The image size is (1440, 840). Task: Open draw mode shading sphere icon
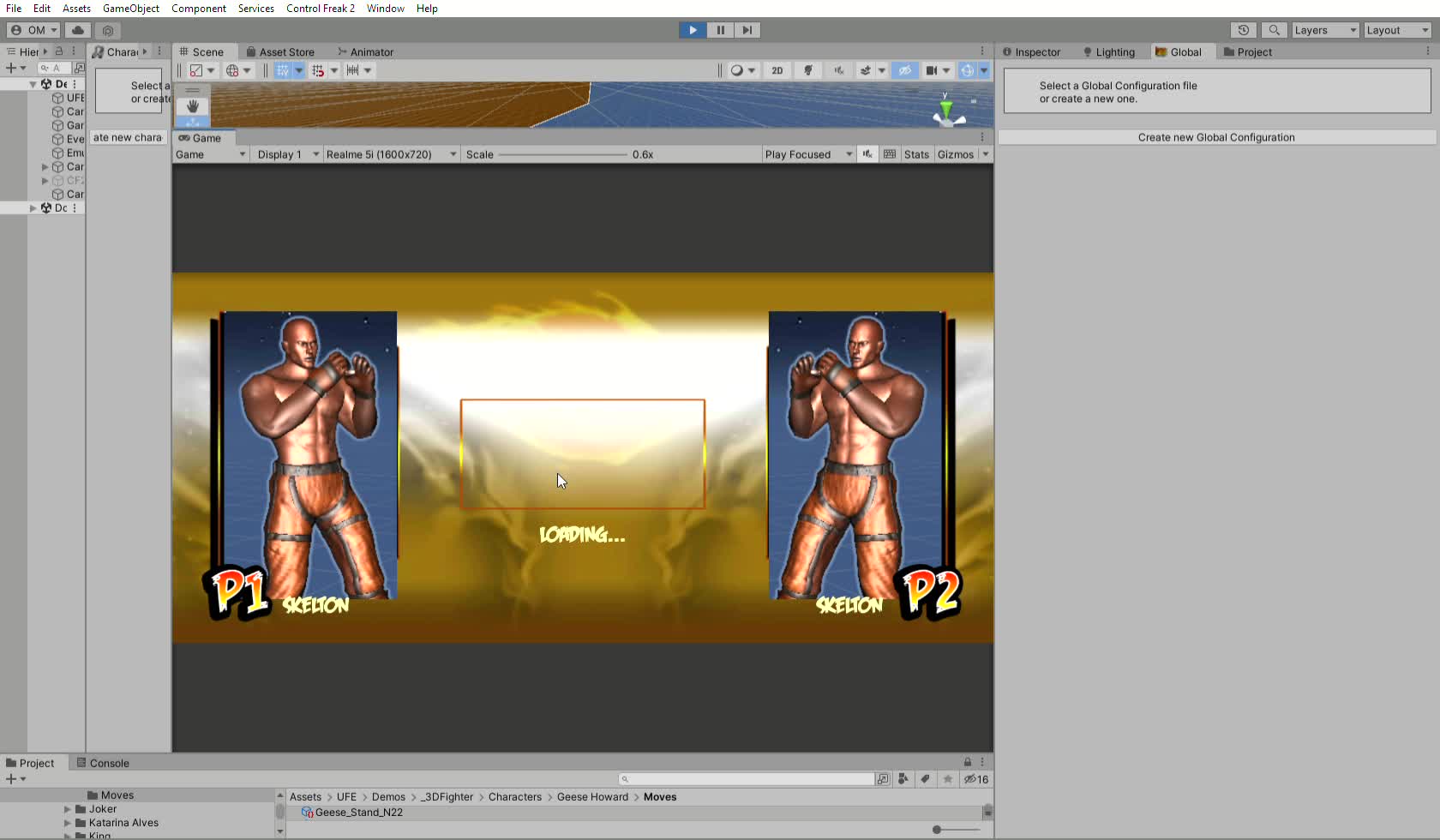(x=736, y=71)
